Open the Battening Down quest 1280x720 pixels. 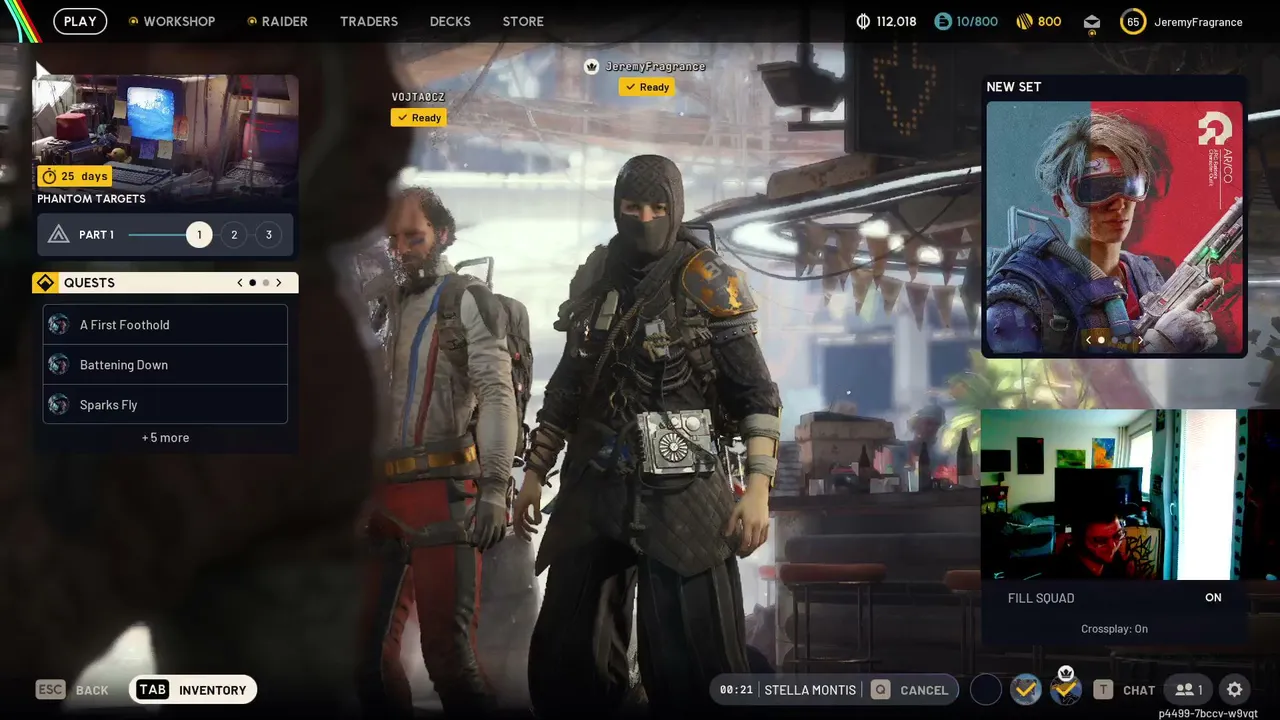165,365
